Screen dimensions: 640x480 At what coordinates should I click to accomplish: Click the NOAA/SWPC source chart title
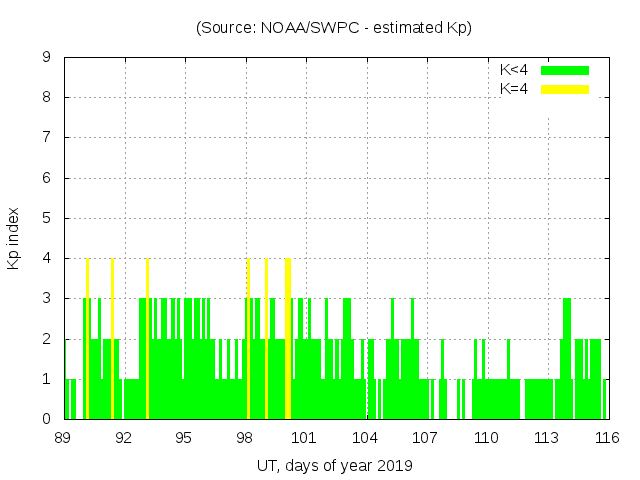click(x=333, y=28)
